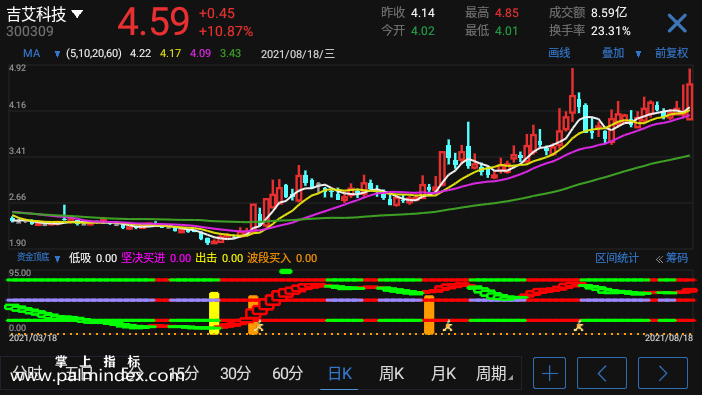Open the 周期 period selector

point(494,373)
